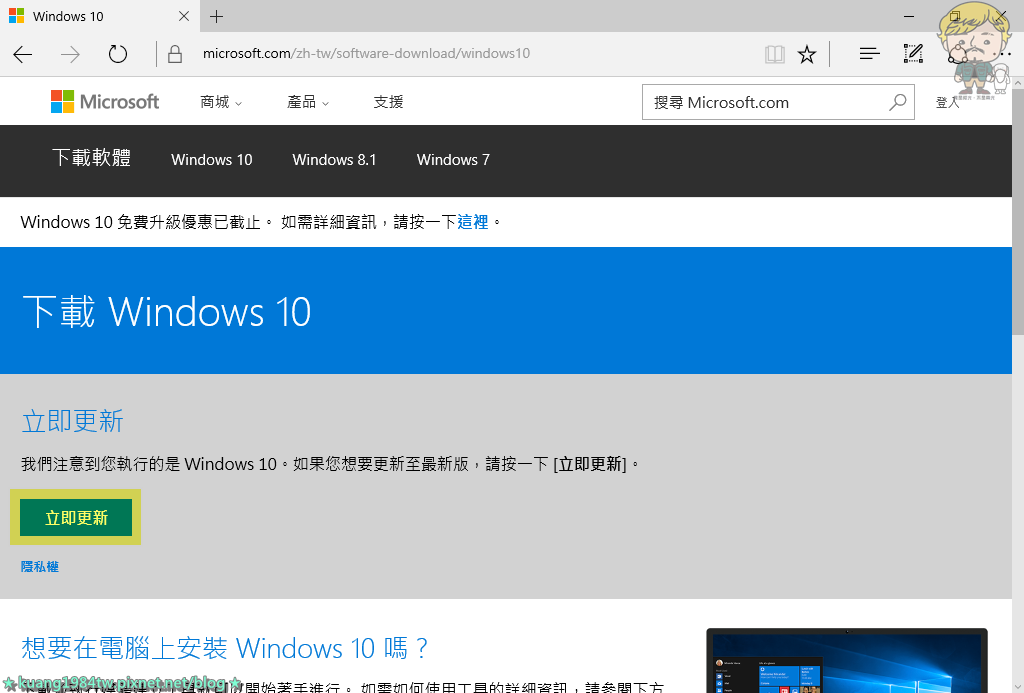Click the 想要在電腦上安裝 Windows 10 嗎? heading

pyautogui.click(x=225, y=648)
